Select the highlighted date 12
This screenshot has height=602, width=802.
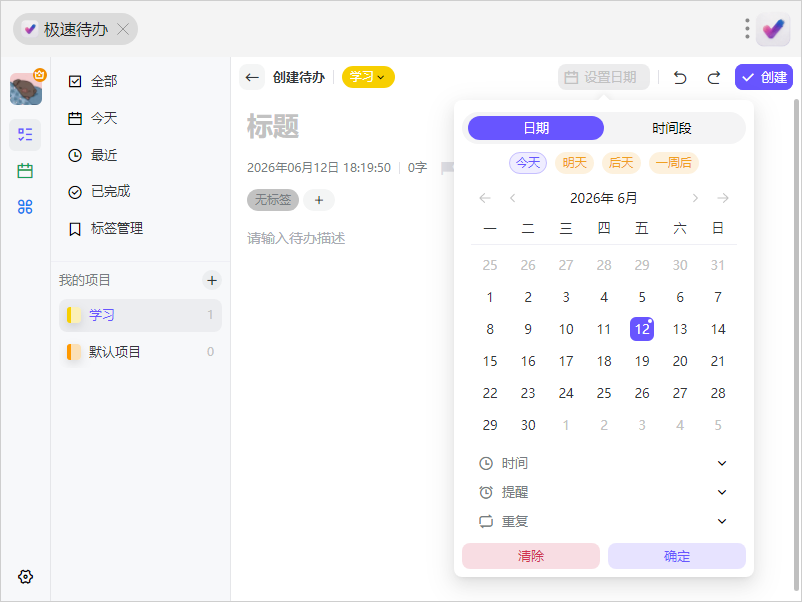pos(642,329)
